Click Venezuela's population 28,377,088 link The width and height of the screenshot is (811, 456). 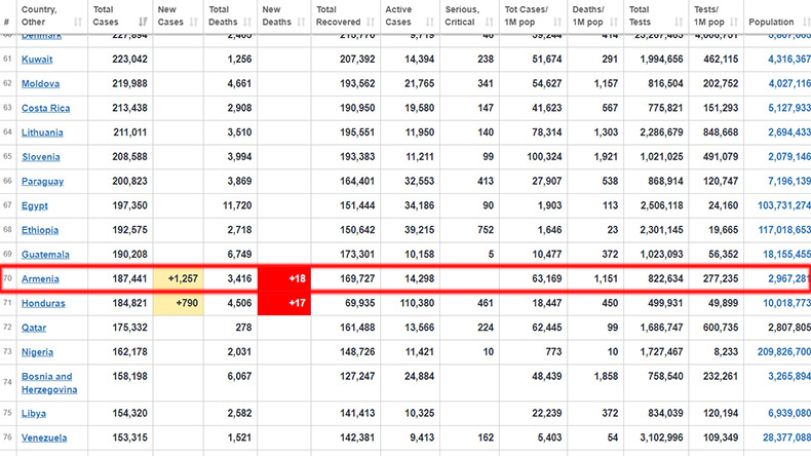pyautogui.click(x=787, y=438)
